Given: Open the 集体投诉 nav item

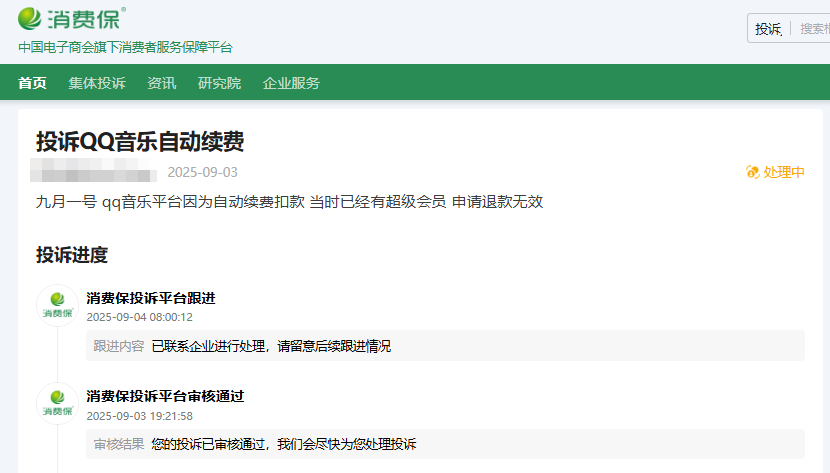Looking at the screenshot, I should [x=97, y=83].
